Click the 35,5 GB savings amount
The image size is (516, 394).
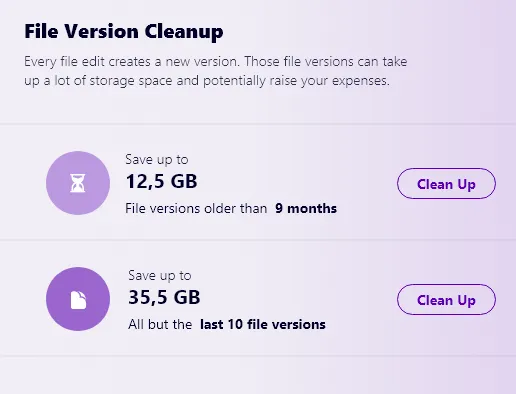(164, 297)
